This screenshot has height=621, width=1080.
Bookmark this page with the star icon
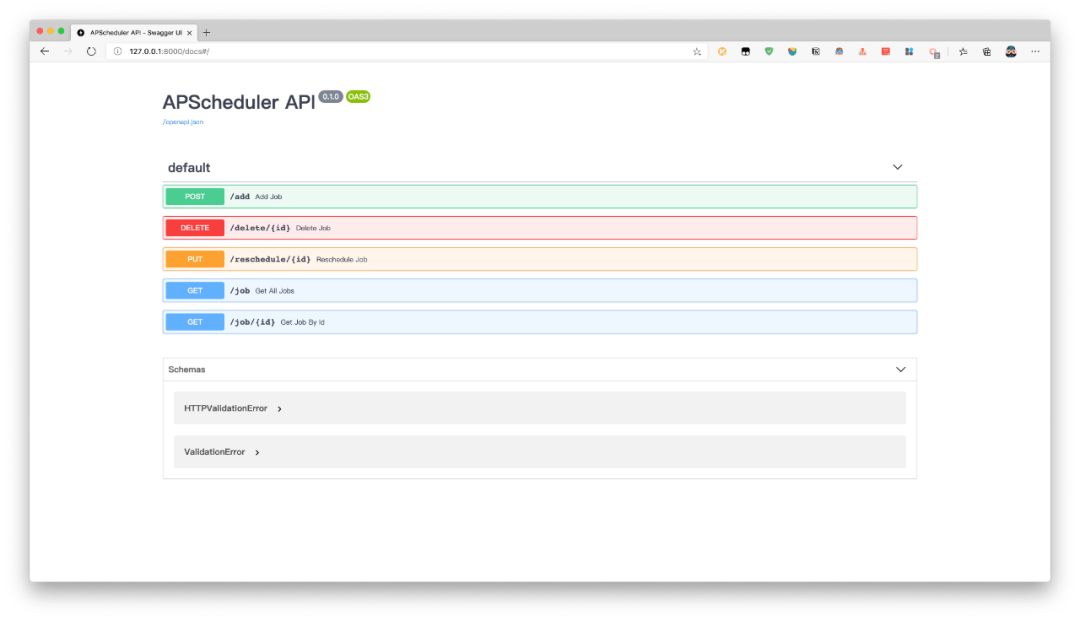(697, 51)
